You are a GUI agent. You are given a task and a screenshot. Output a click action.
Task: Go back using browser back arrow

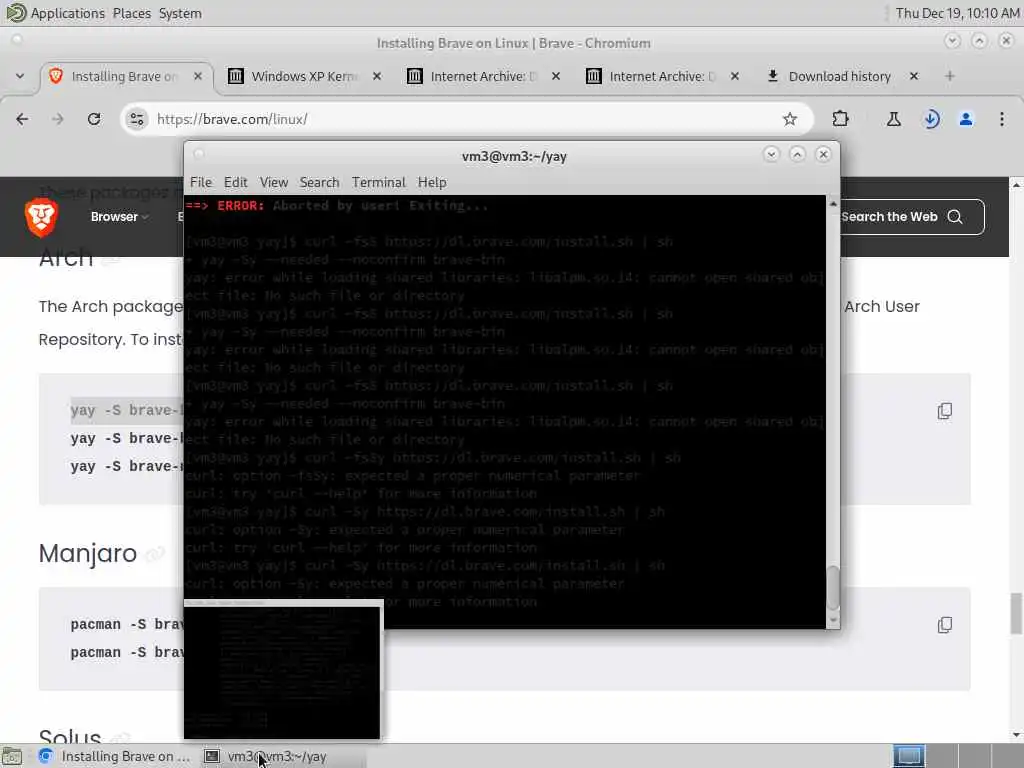(22, 119)
